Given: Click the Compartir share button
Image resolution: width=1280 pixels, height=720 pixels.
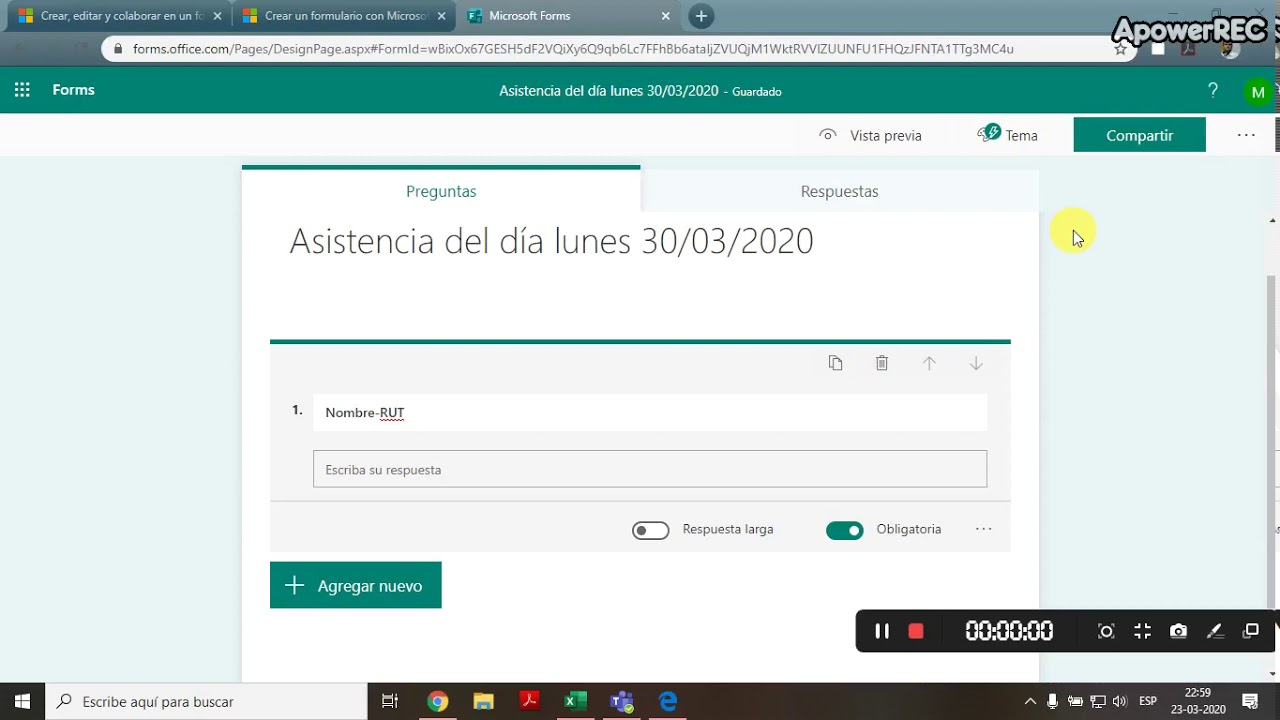Looking at the screenshot, I should pos(1139,135).
